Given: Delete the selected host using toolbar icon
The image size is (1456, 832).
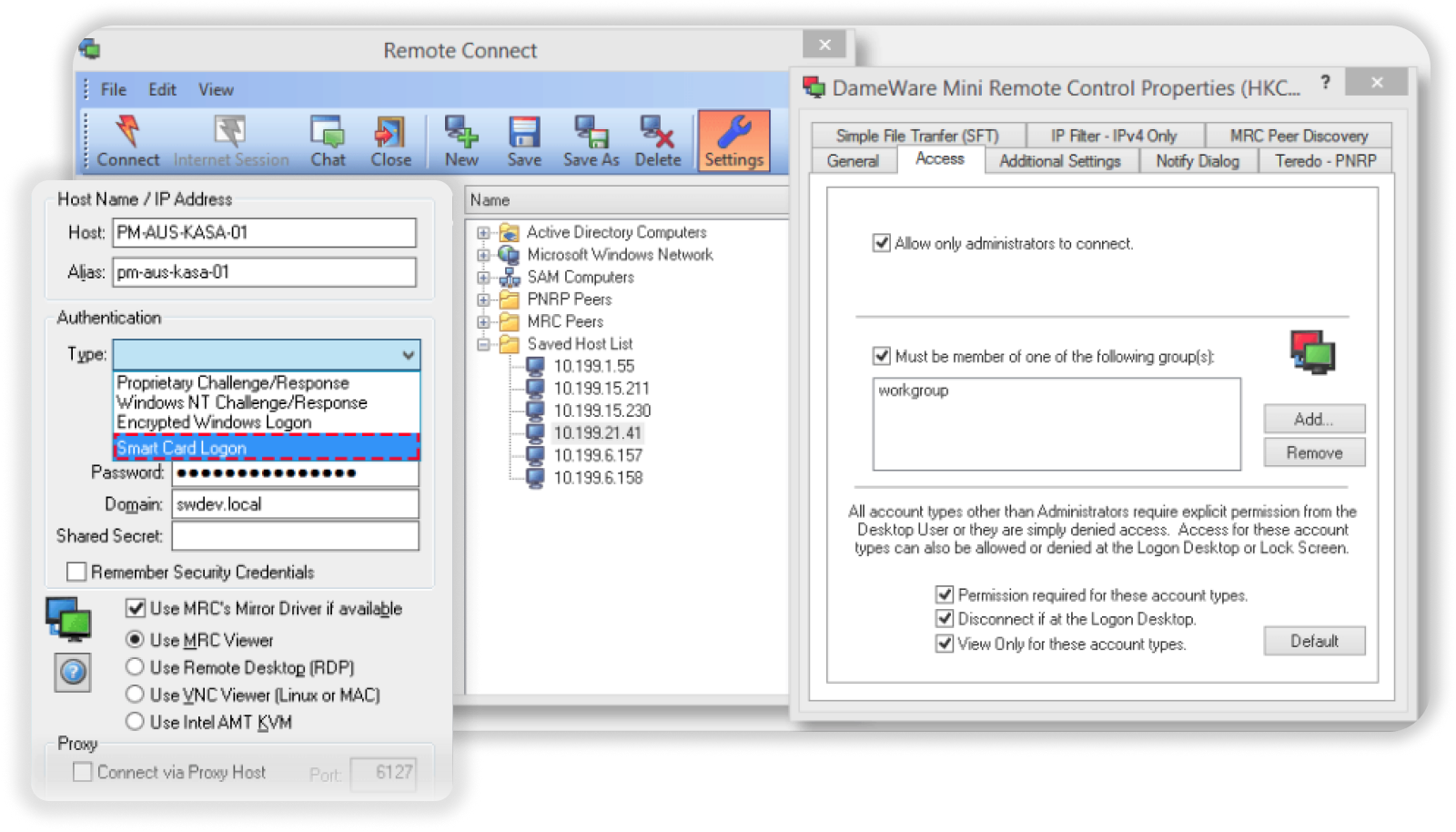Looking at the screenshot, I should (x=657, y=132).
